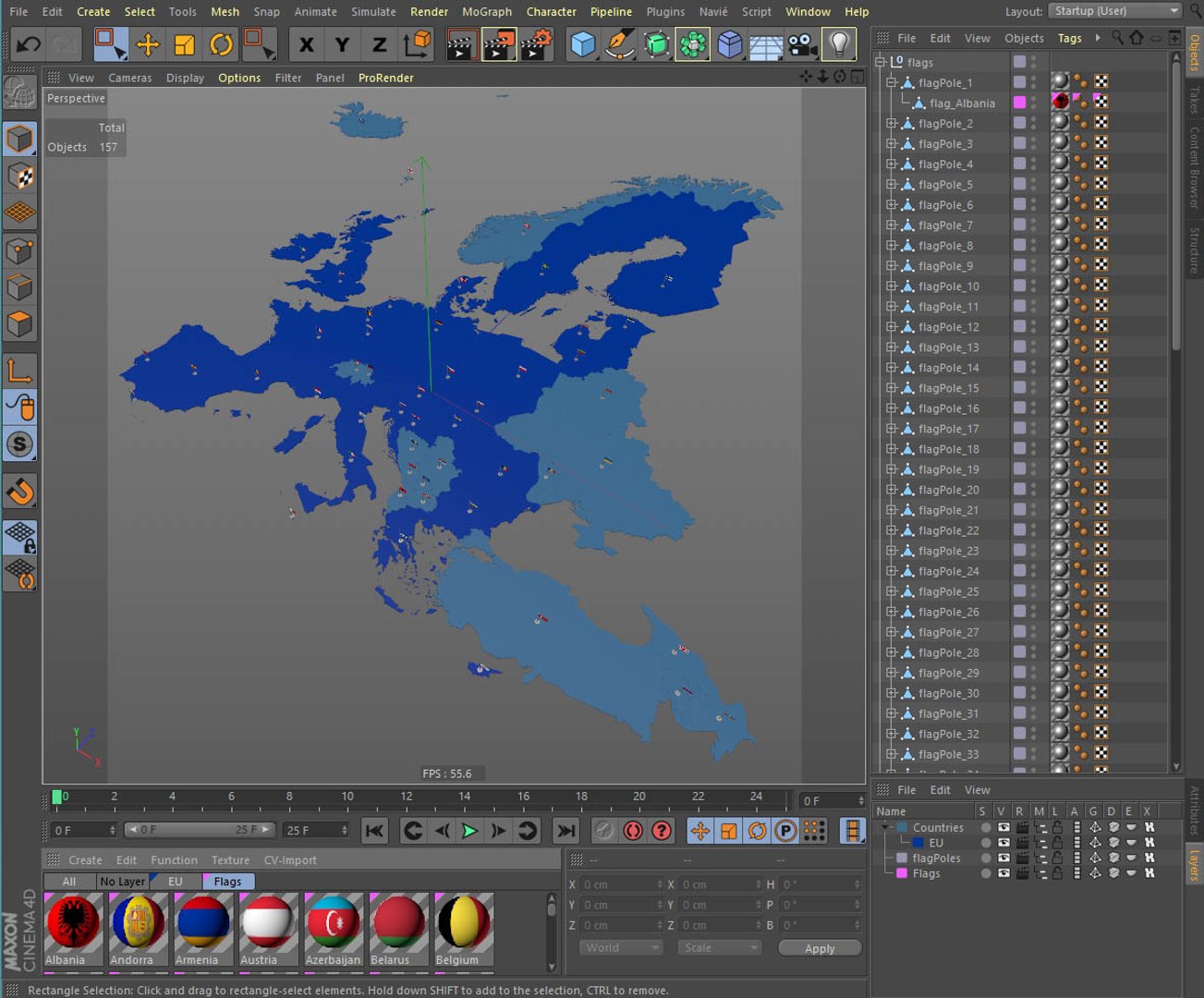Open the MoGraph menu
Image resolution: width=1204 pixels, height=998 pixels.
point(487,11)
